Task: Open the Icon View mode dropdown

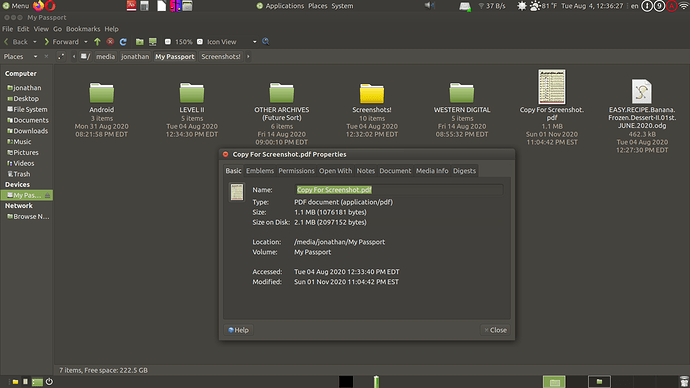Action: [254, 42]
